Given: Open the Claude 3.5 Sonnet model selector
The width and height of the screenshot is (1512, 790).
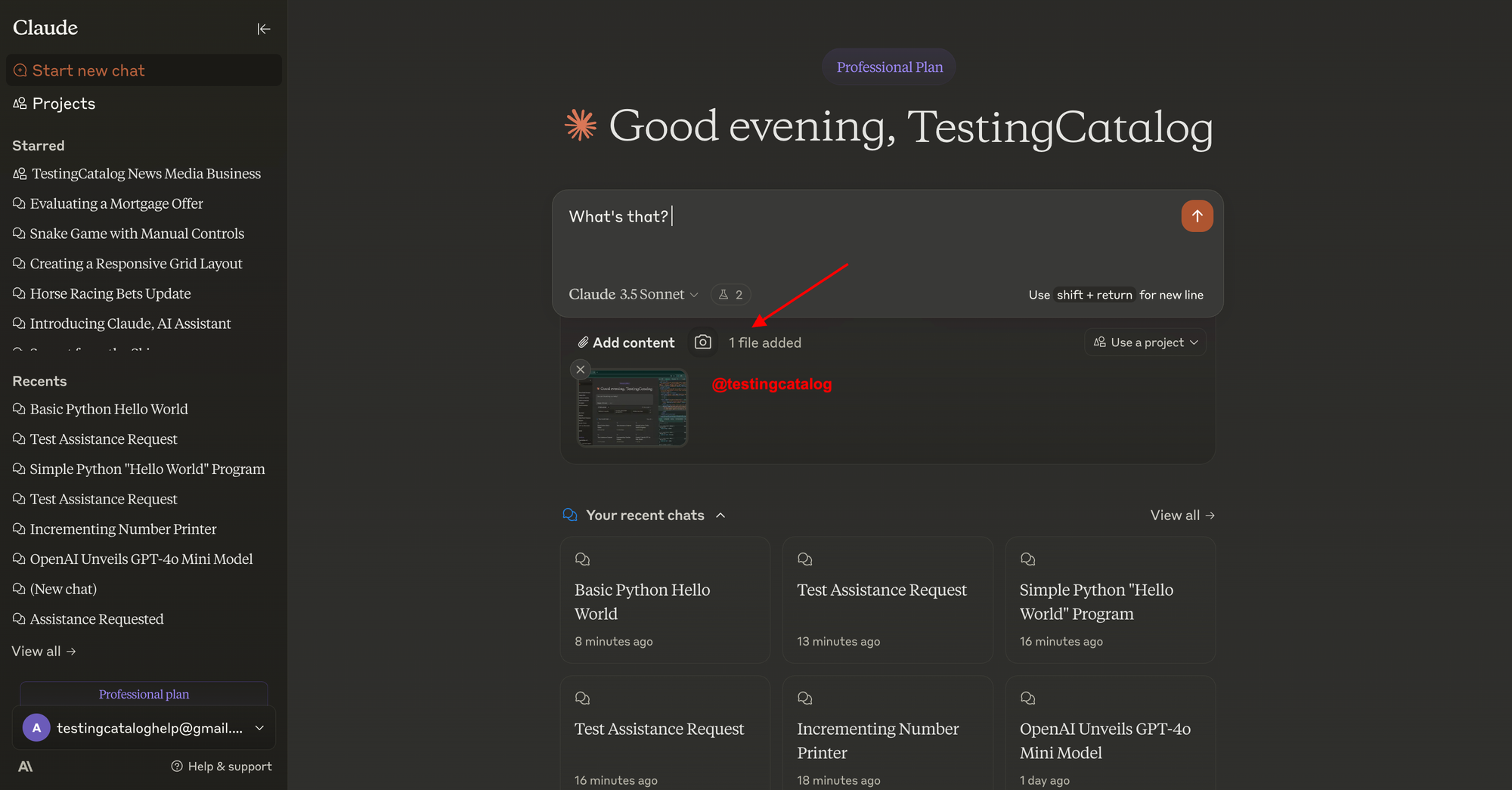Looking at the screenshot, I should tap(634, 294).
